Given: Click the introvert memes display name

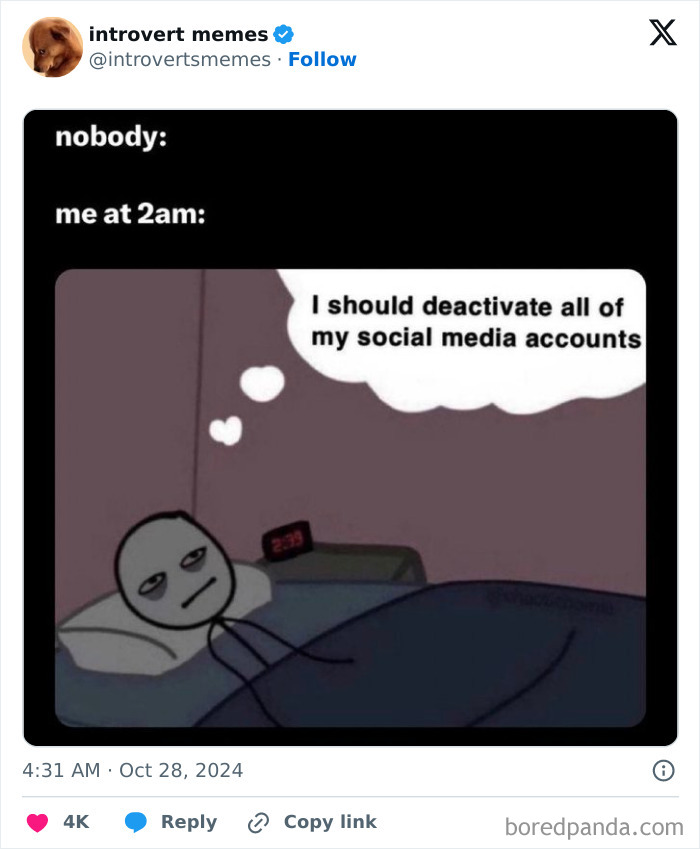Looking at the screenshot, I should point(178,34).
